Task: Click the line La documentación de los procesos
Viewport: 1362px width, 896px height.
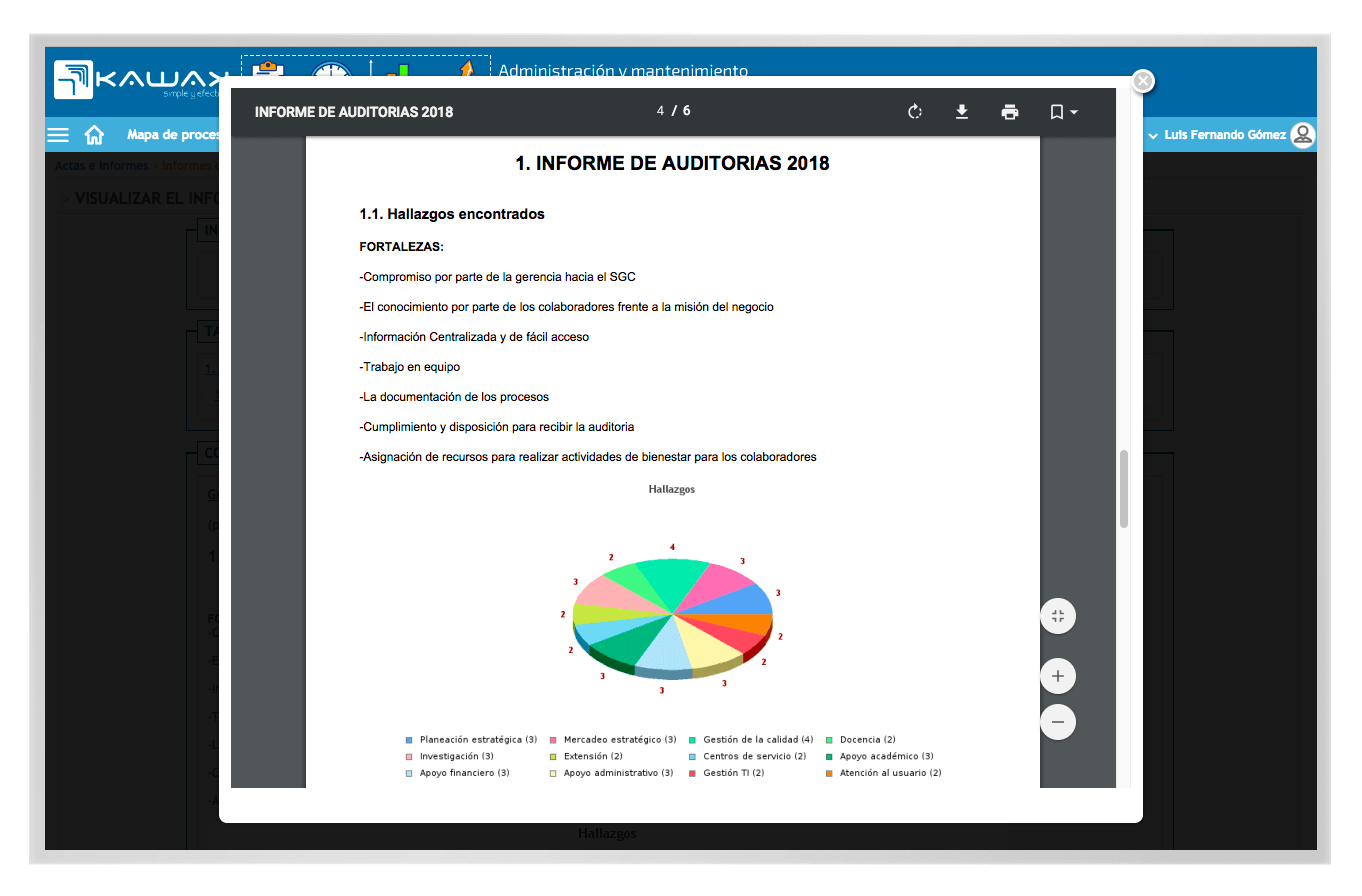Action: [x=454, y=397]
